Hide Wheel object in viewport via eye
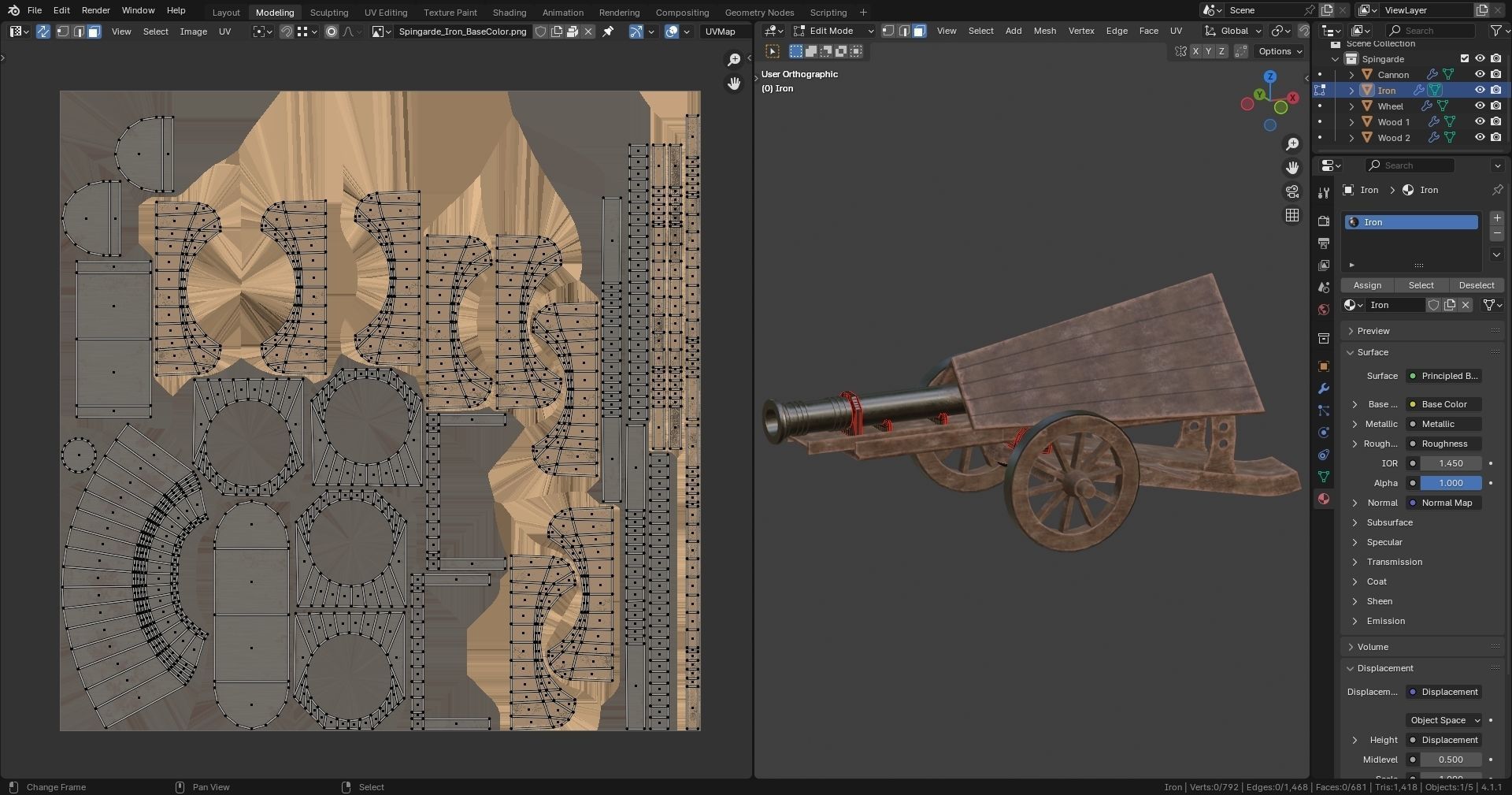The width and height of the screenshot is (1512, 795). point(1480,106)
